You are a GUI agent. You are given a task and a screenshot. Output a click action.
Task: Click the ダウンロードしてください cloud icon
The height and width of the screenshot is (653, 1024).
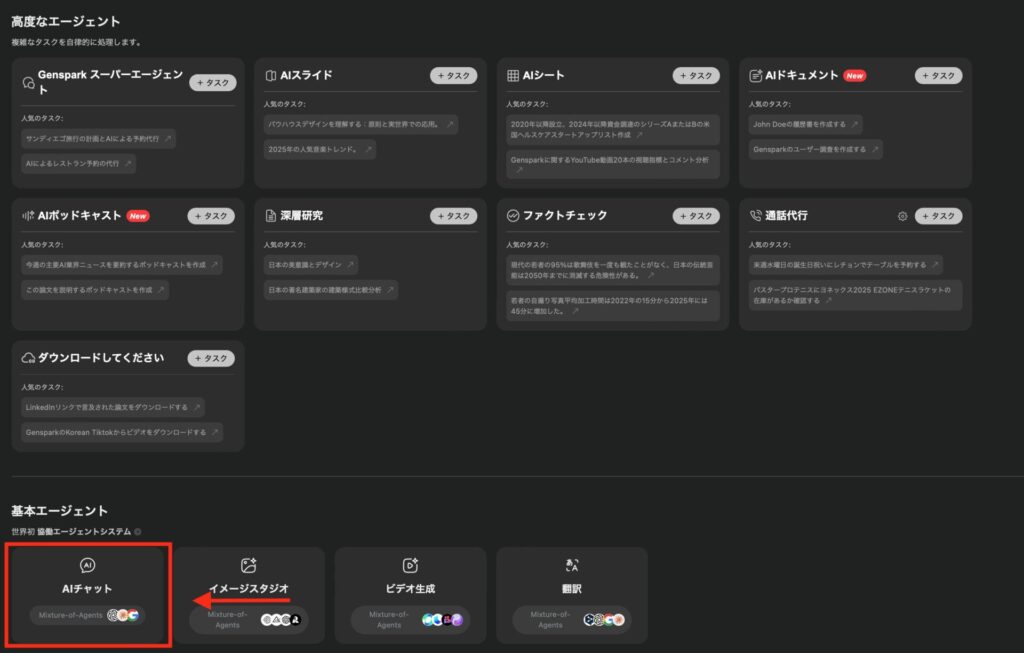pos(28,358)
